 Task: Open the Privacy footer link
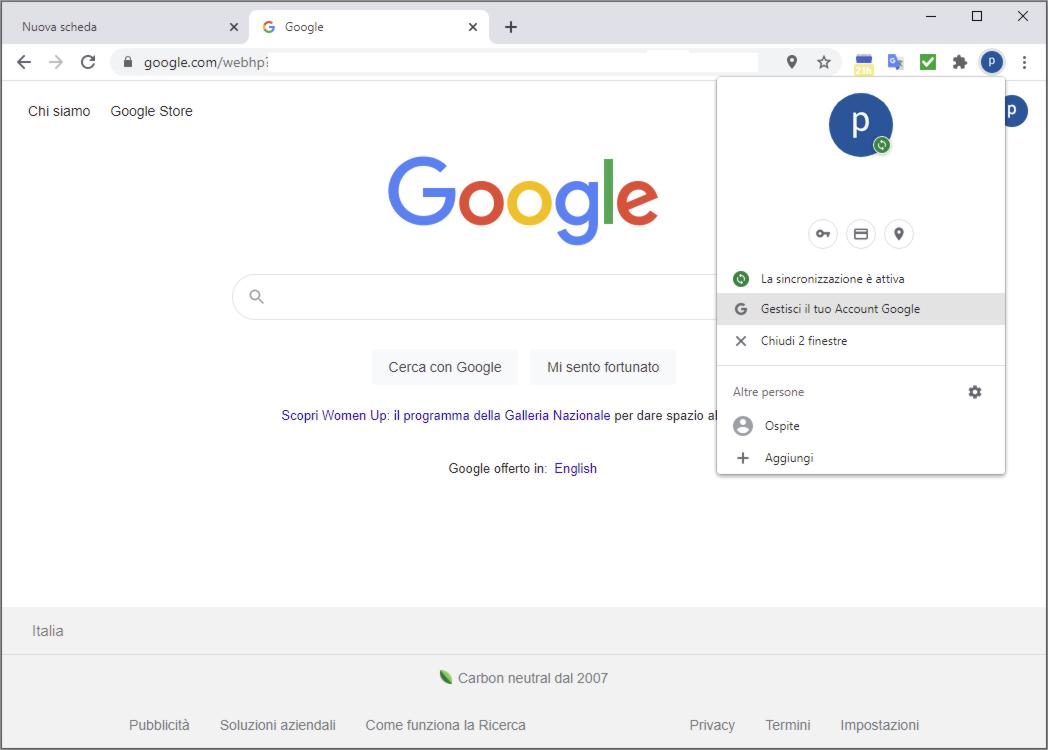(x=712, y=725)
